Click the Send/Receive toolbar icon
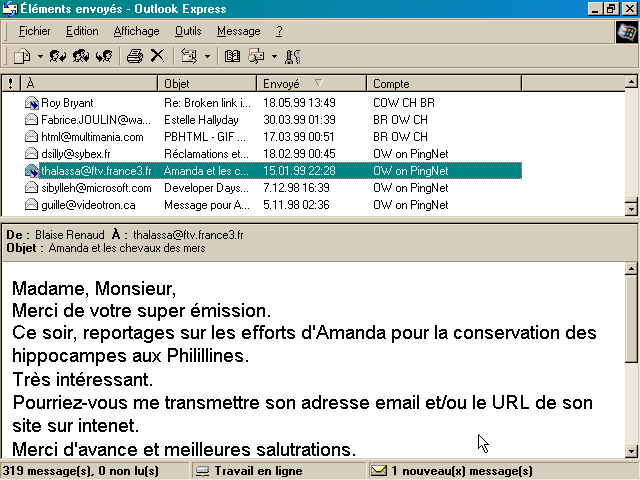 189,56
